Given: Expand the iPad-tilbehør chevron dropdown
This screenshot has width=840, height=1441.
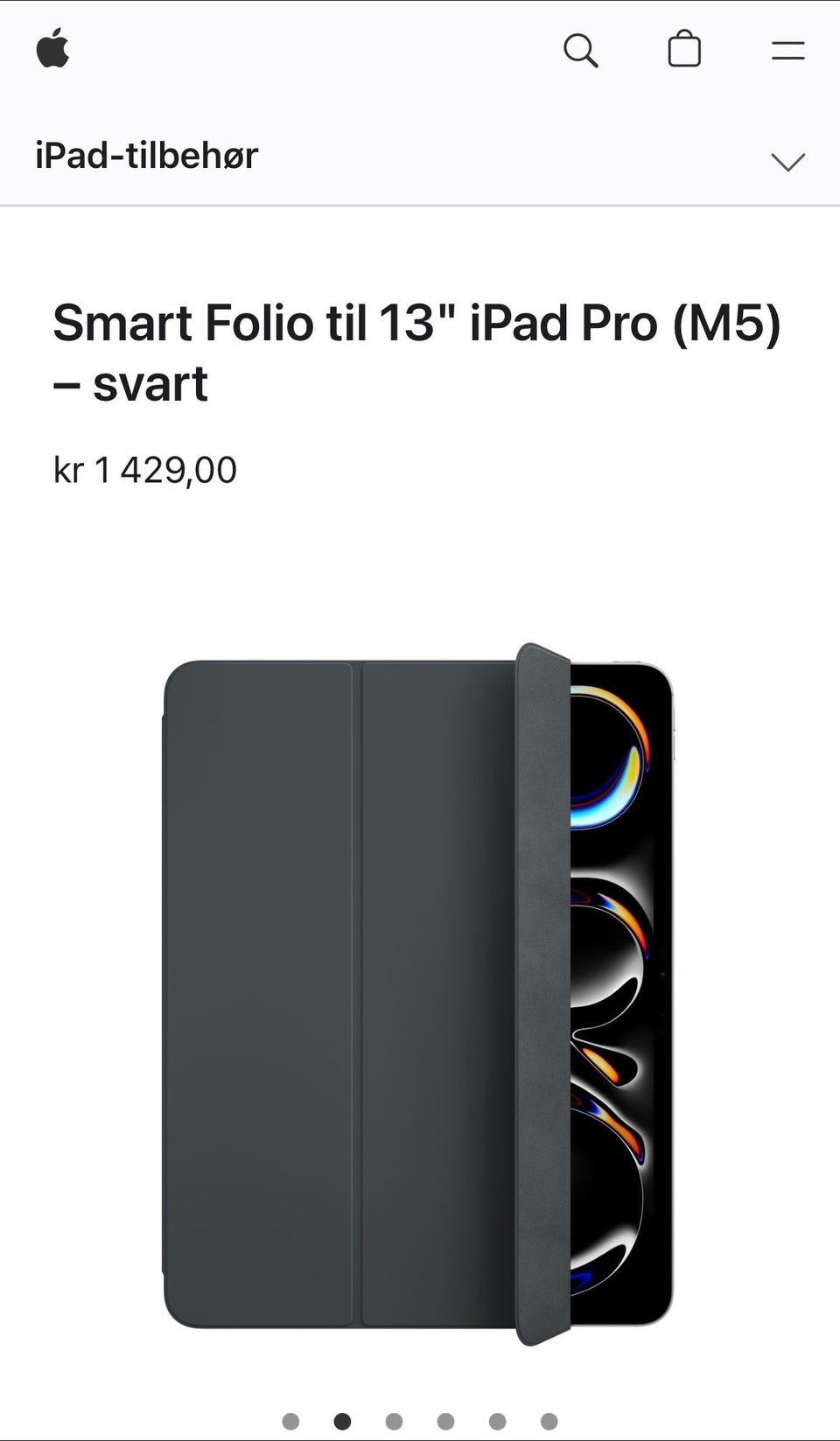Looking at the screenshot, I should click(787, 162).
